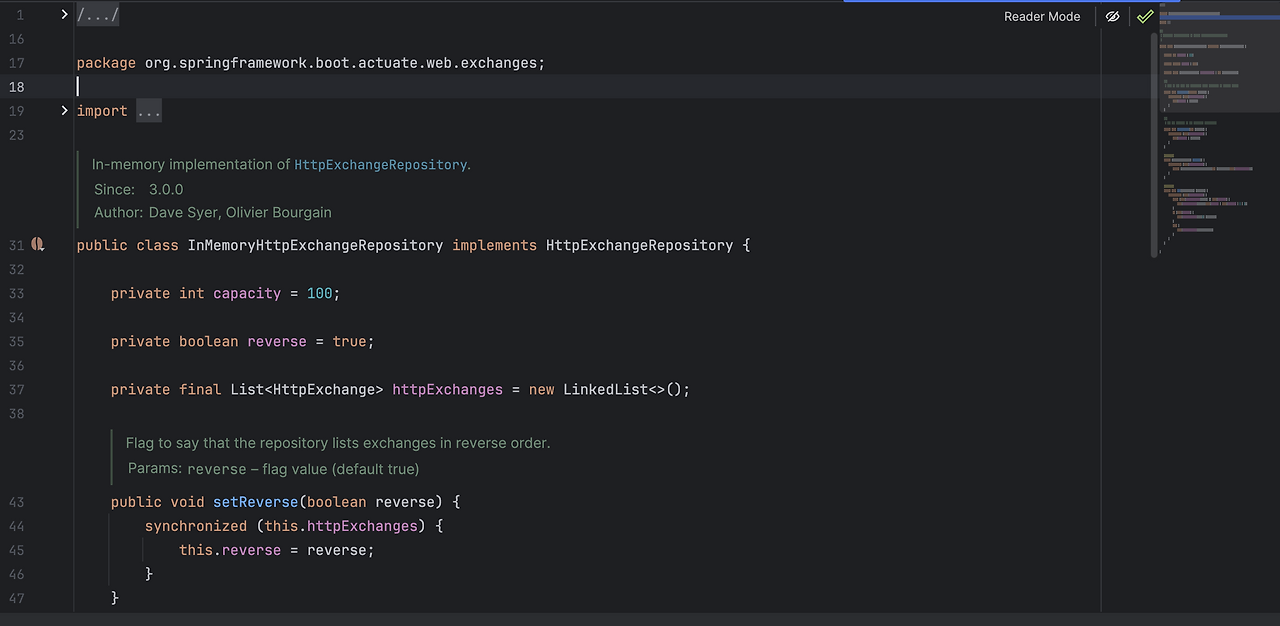1280x626 pixels.
Task: Click the fold arrow next to line 1
Action: (x=64, y=14)
